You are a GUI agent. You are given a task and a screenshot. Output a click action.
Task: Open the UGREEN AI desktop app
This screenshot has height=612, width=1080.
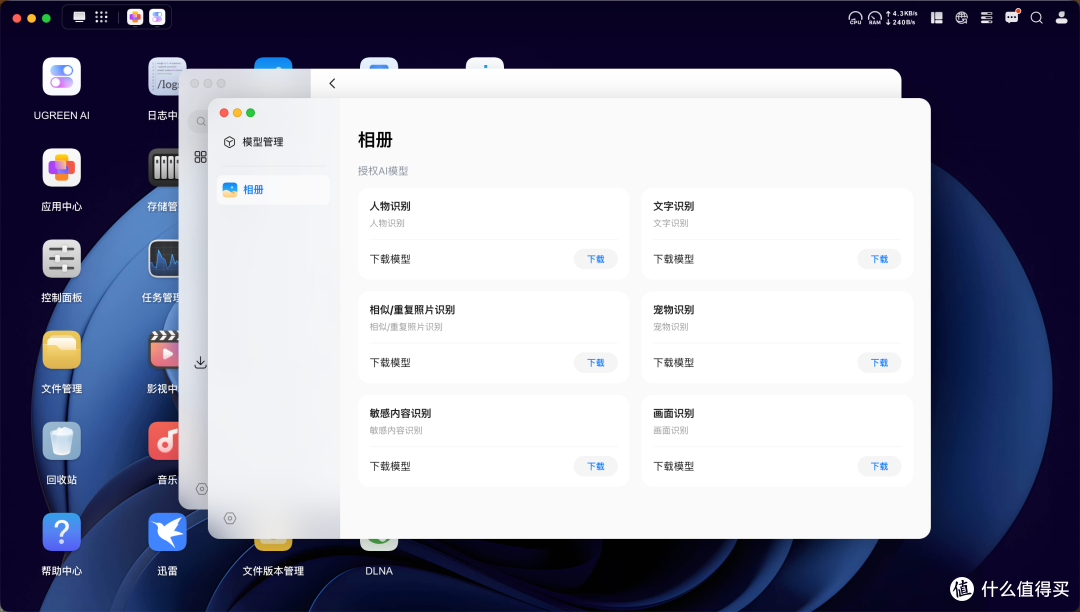coord(61,76)
